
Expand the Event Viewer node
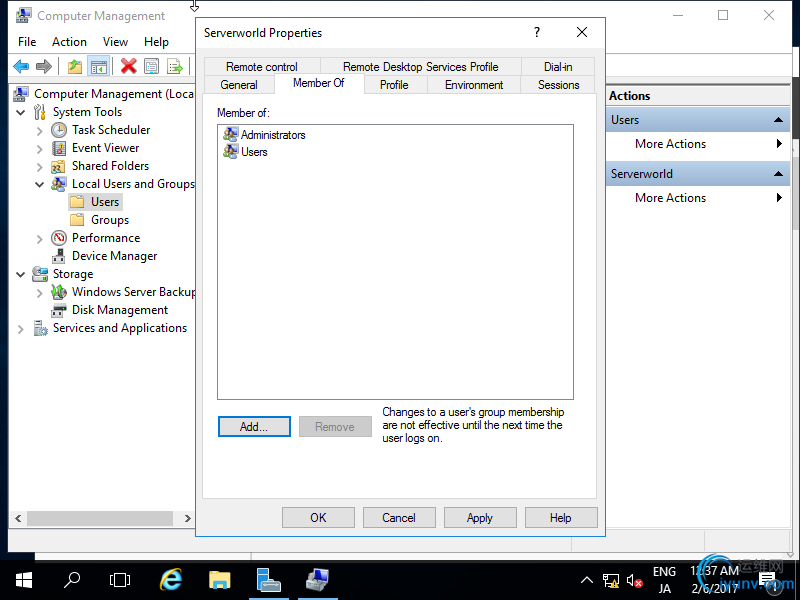click(40, 148)
